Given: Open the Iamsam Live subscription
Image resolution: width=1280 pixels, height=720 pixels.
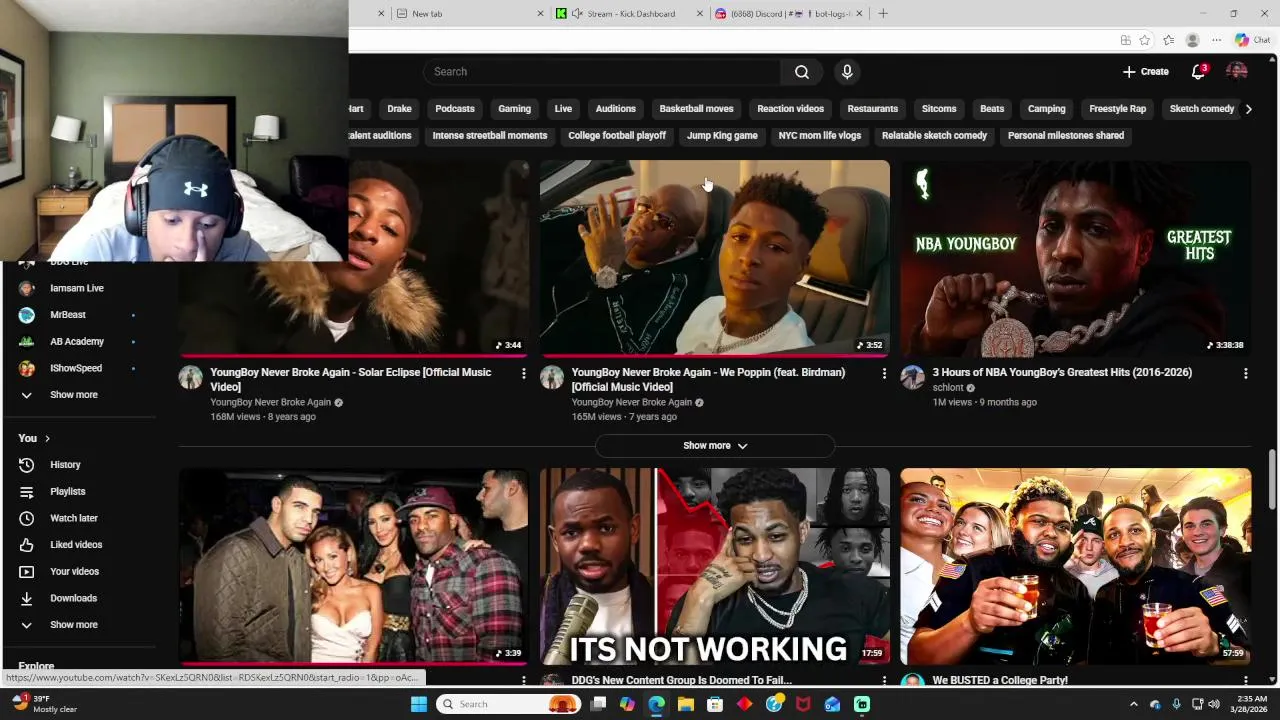Looking at the screenshot, I should tap(78, 288).
